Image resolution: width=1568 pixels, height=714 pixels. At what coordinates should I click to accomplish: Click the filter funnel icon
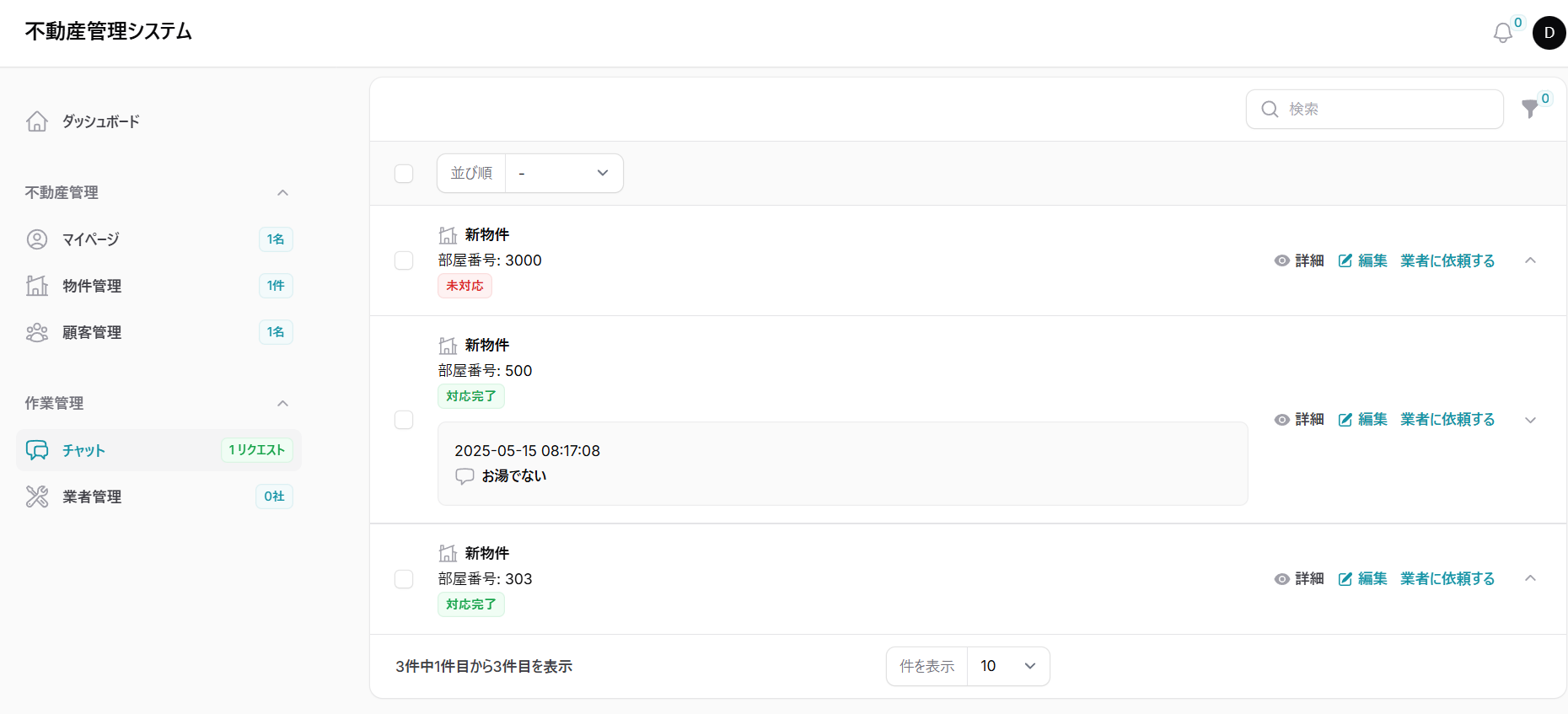(x=1529, y=109)
